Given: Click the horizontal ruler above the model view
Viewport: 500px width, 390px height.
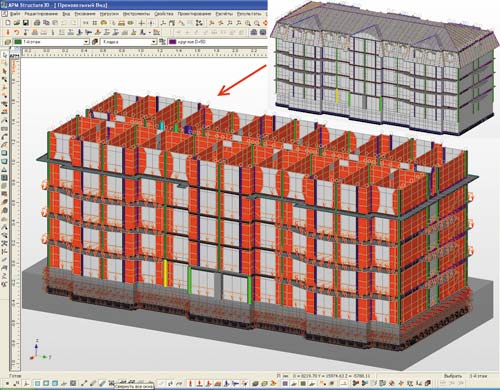Looking at the screenshot, I should 144,51.
